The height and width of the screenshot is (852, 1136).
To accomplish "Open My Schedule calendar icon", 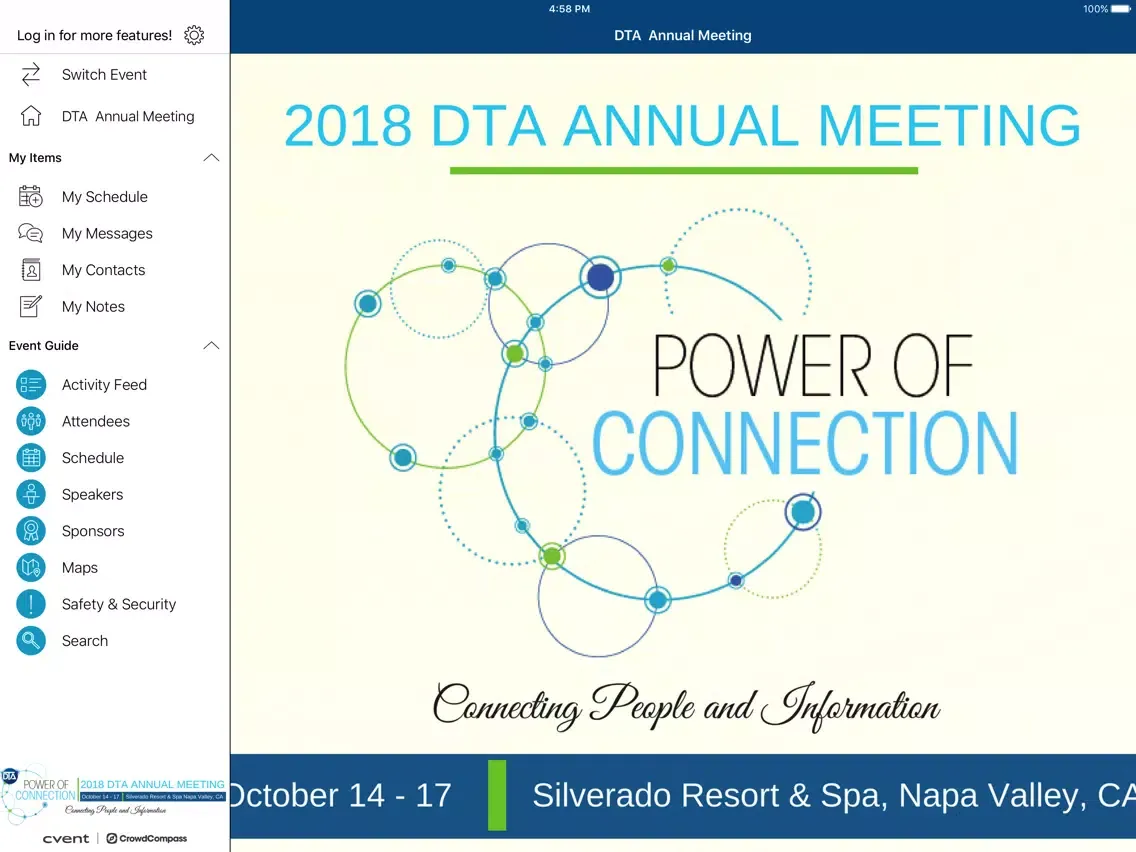I will 31,196.
